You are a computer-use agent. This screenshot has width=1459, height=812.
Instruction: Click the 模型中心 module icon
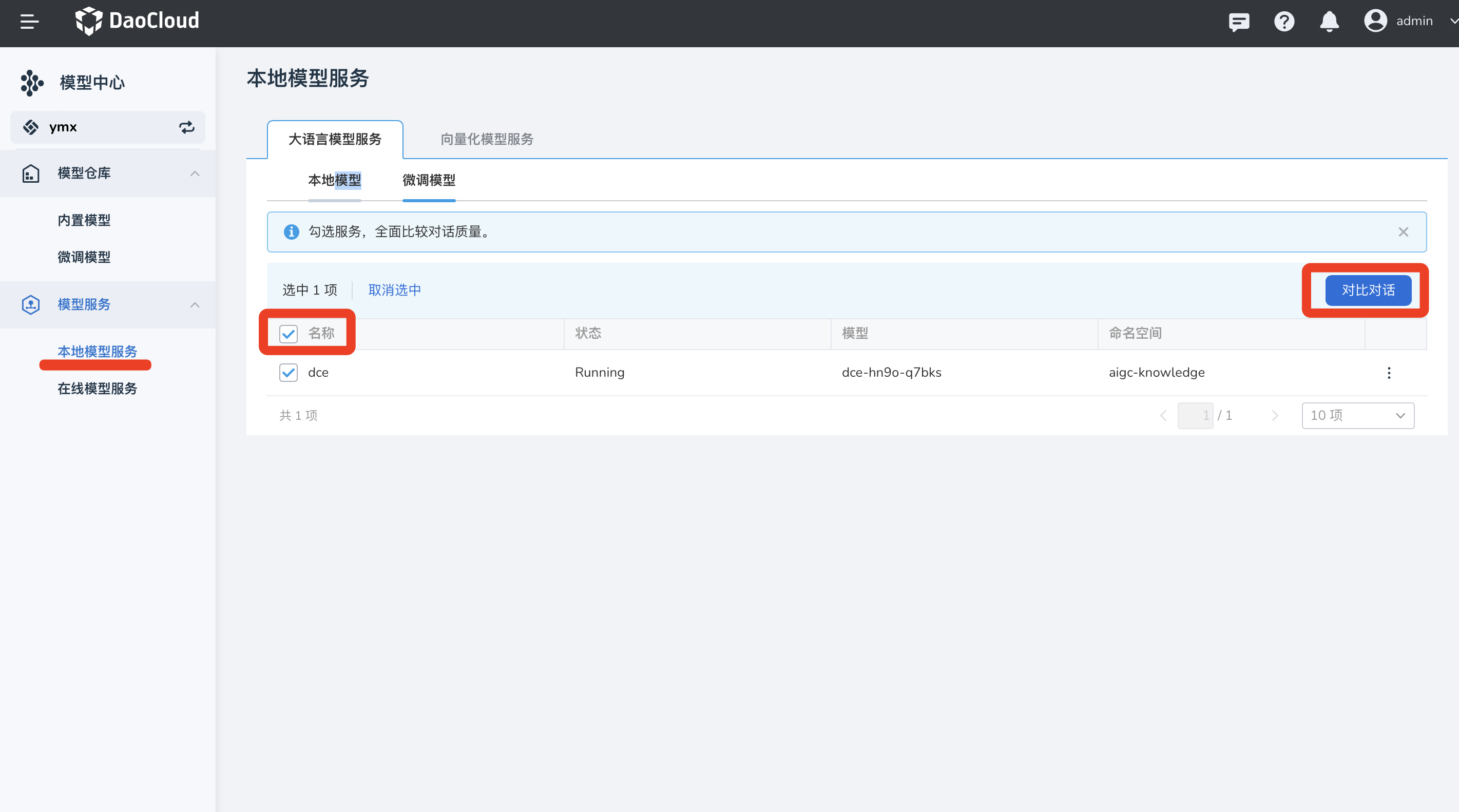pyautogui.click(x=32, y=83)
